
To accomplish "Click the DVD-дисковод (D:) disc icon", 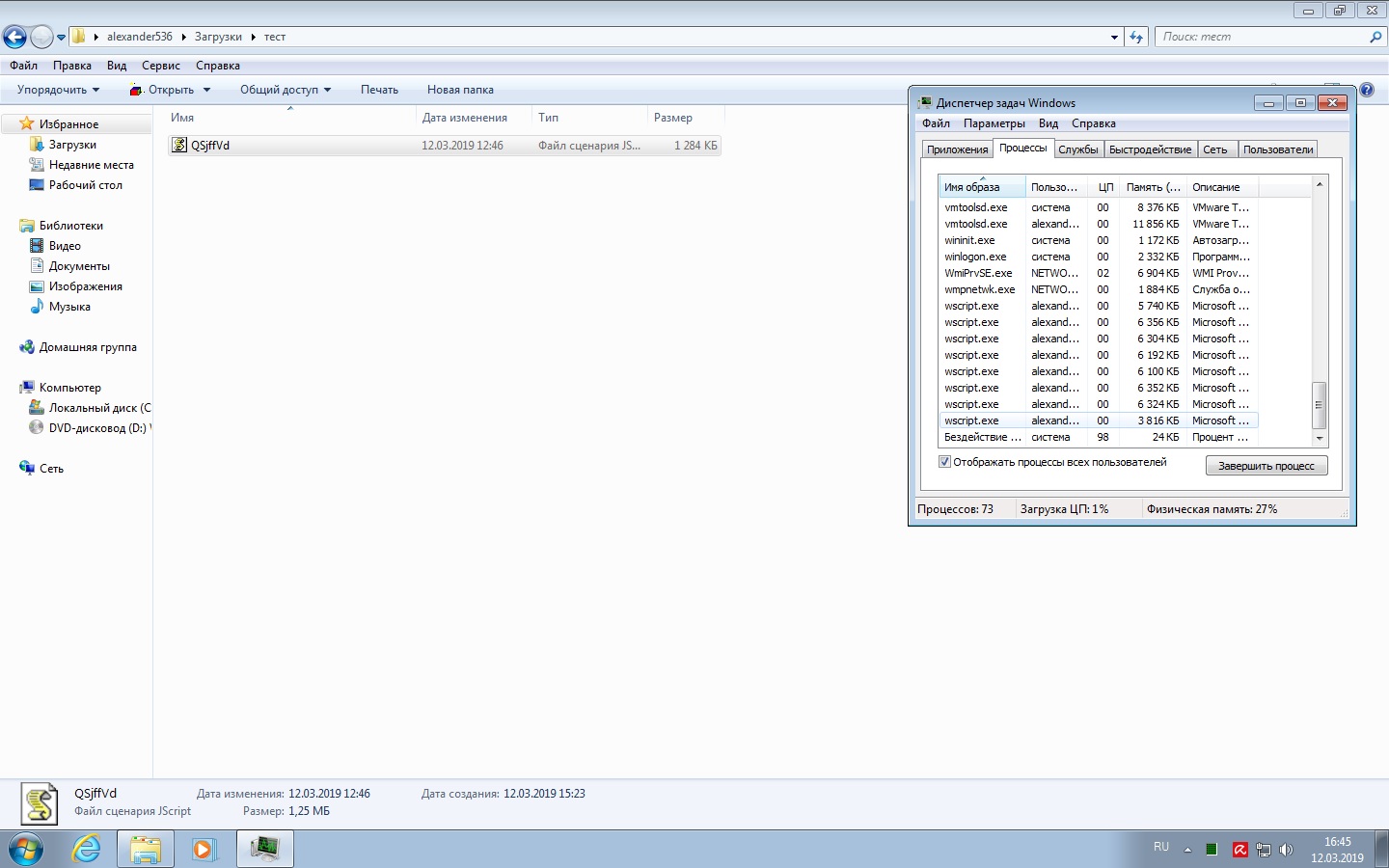I will pyautogui.click(x=37, y=428).
